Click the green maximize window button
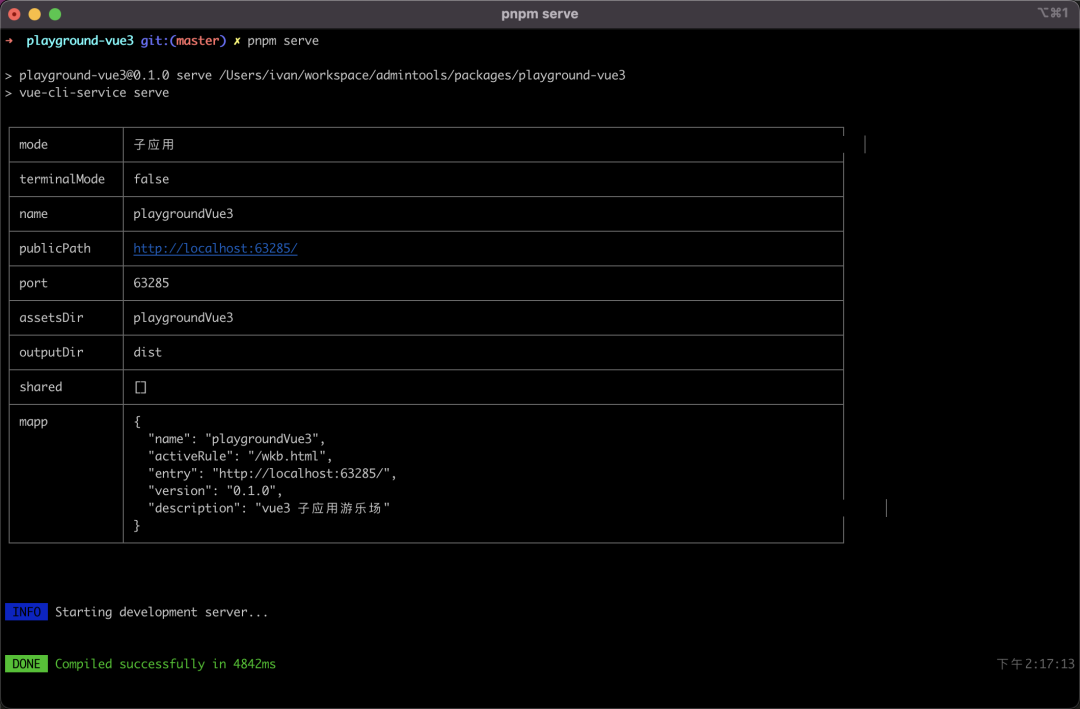The image size is (1080, 709). coord(55,14)
